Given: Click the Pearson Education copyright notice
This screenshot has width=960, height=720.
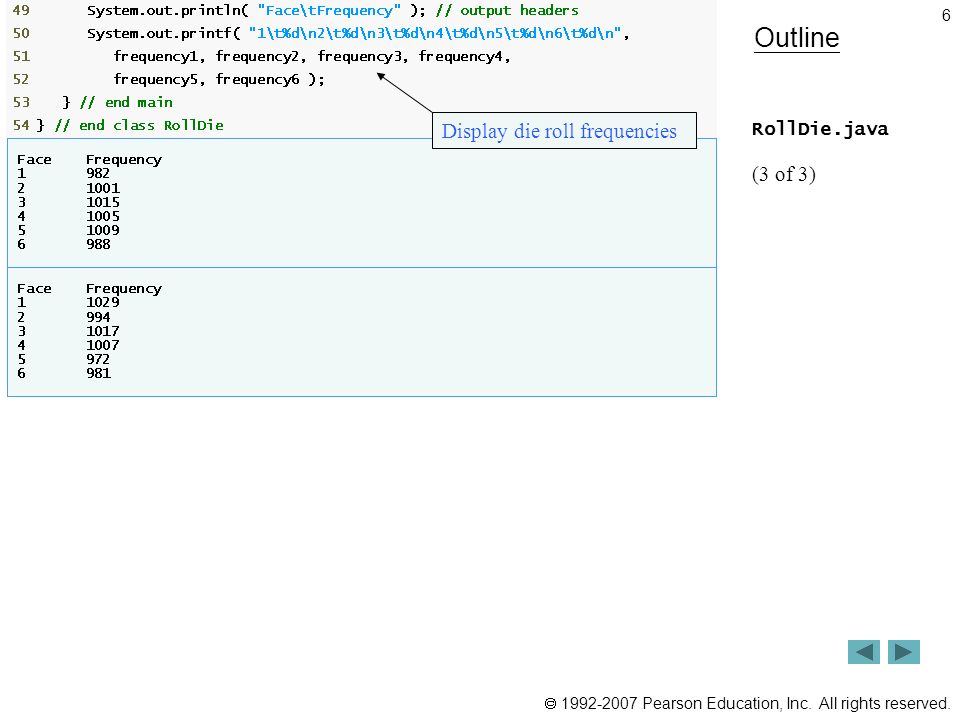Looking at the screenshot, I should (x=747, y=703).
